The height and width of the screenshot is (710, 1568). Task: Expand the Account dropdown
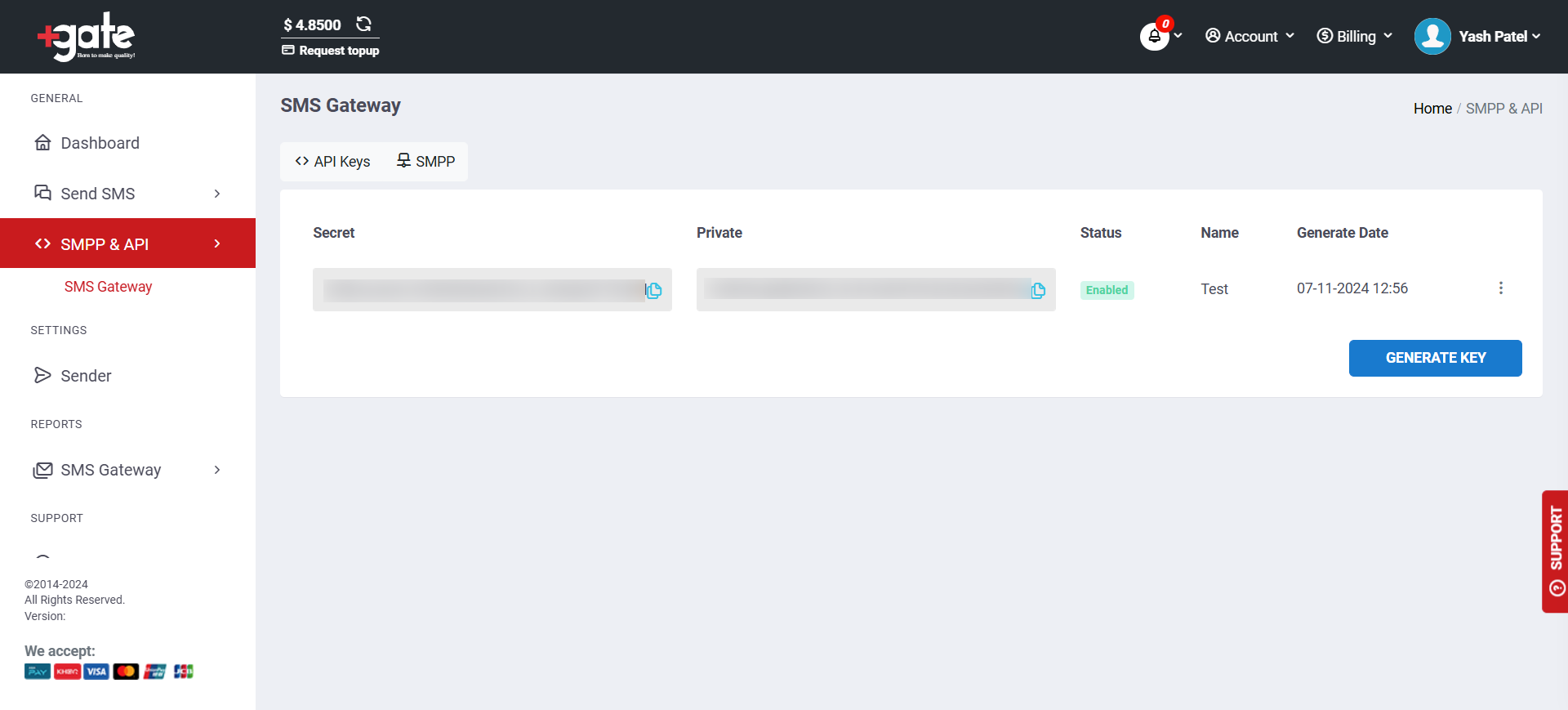tap(1250, 37)
